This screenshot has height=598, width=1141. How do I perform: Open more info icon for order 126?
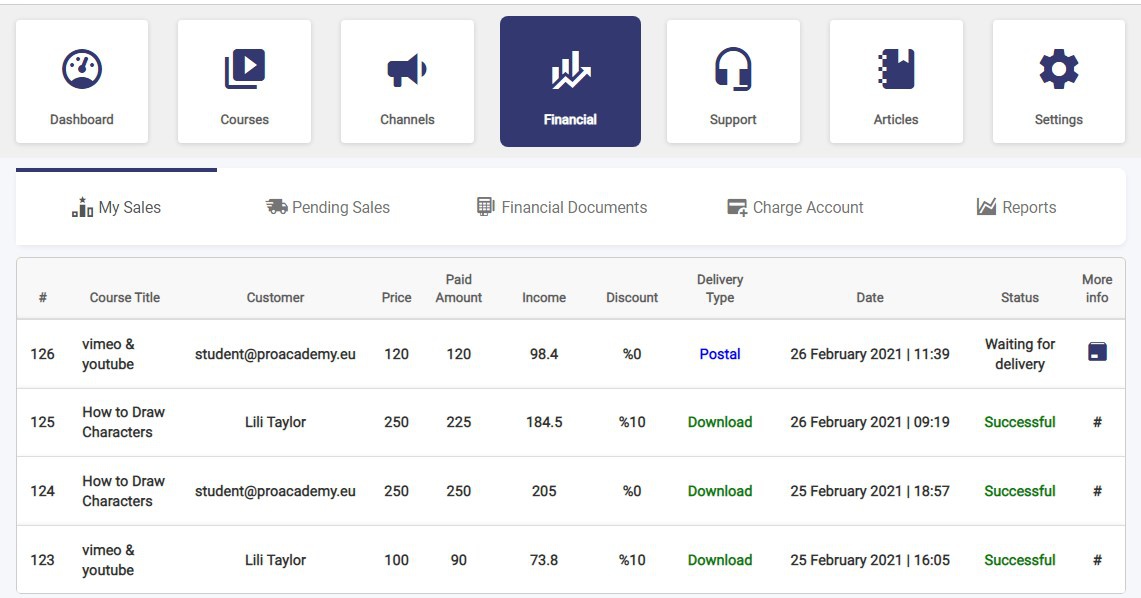(1097, 352)
